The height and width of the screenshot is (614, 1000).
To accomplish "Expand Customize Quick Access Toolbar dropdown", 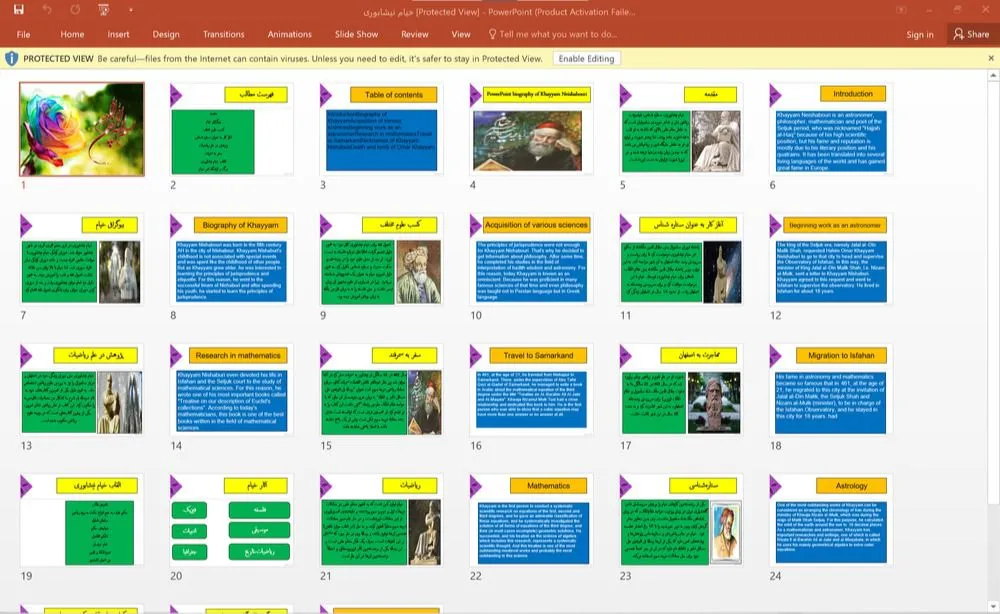I will pyautogui.click(x=129, y=10).
